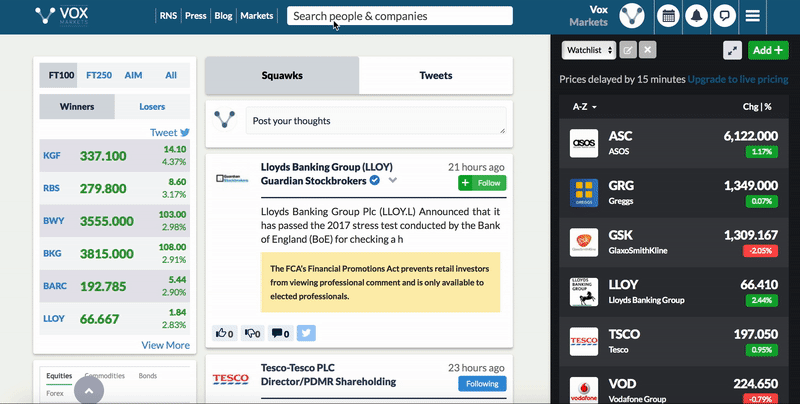Like the Lloyds squawk with thumbs up
The image size is (800, 404).
click(223, 333)
